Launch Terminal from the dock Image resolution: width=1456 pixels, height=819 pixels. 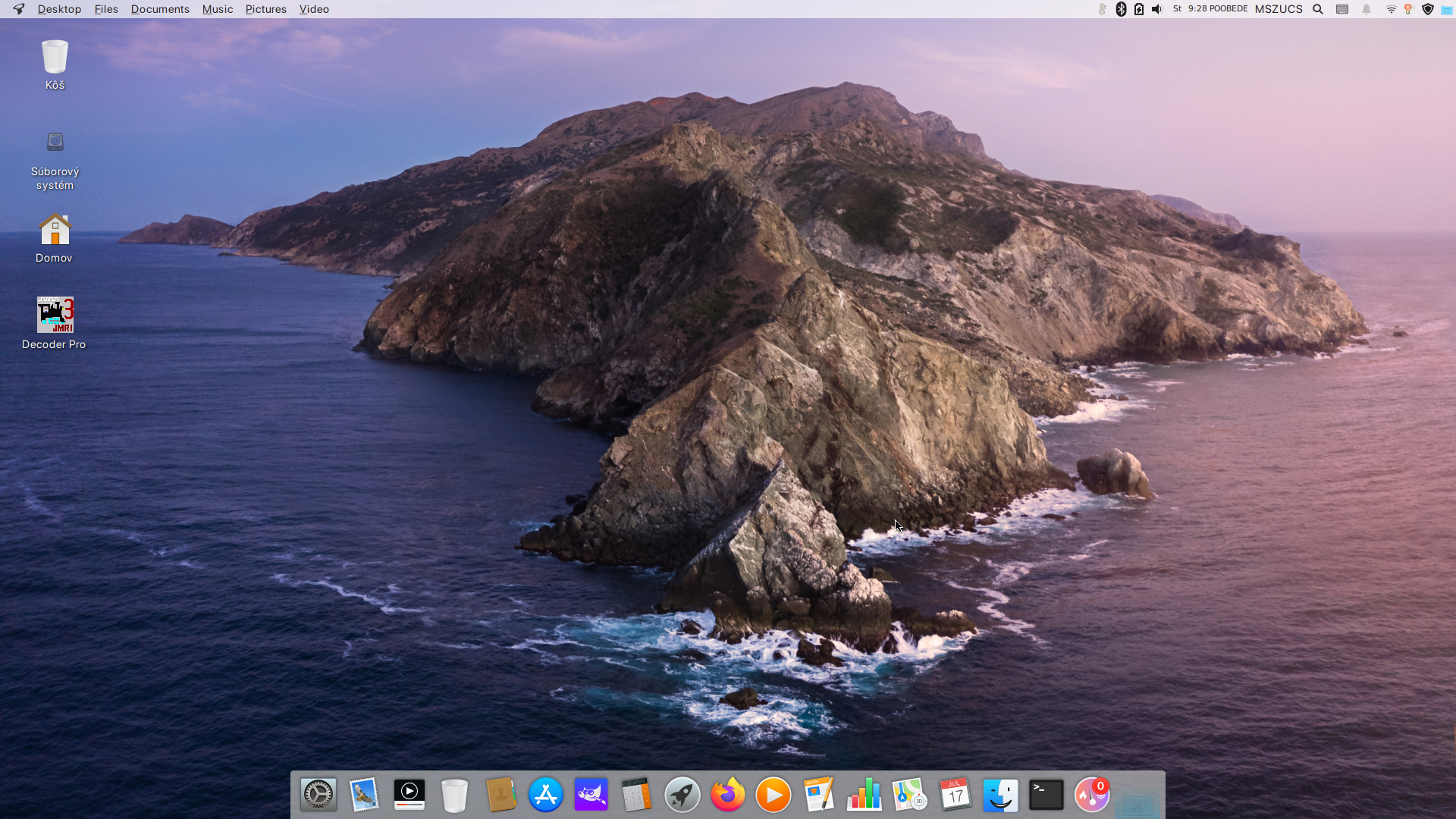1046,795
